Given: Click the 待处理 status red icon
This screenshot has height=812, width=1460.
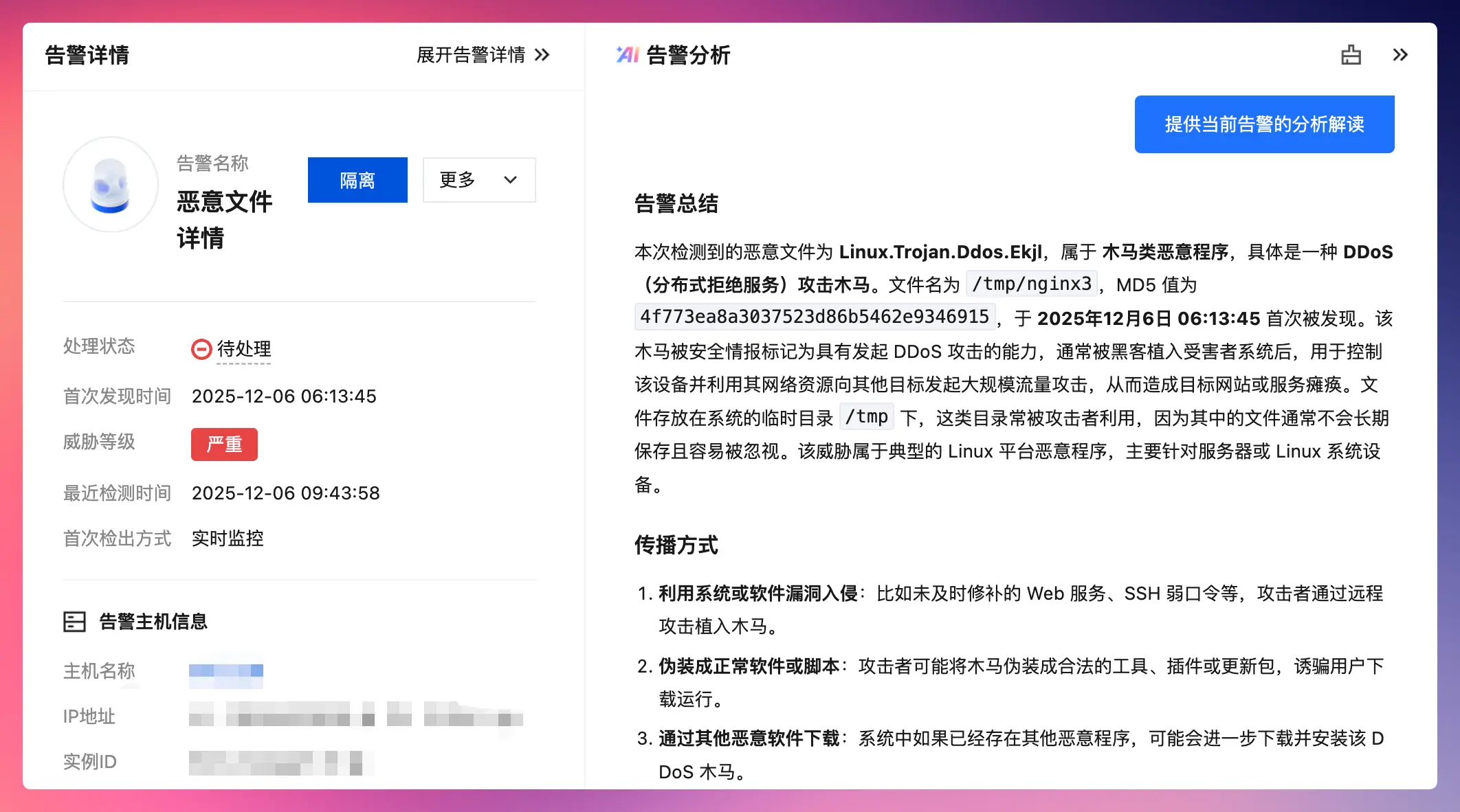Looking at the screenshot, I should pos(201,349).
